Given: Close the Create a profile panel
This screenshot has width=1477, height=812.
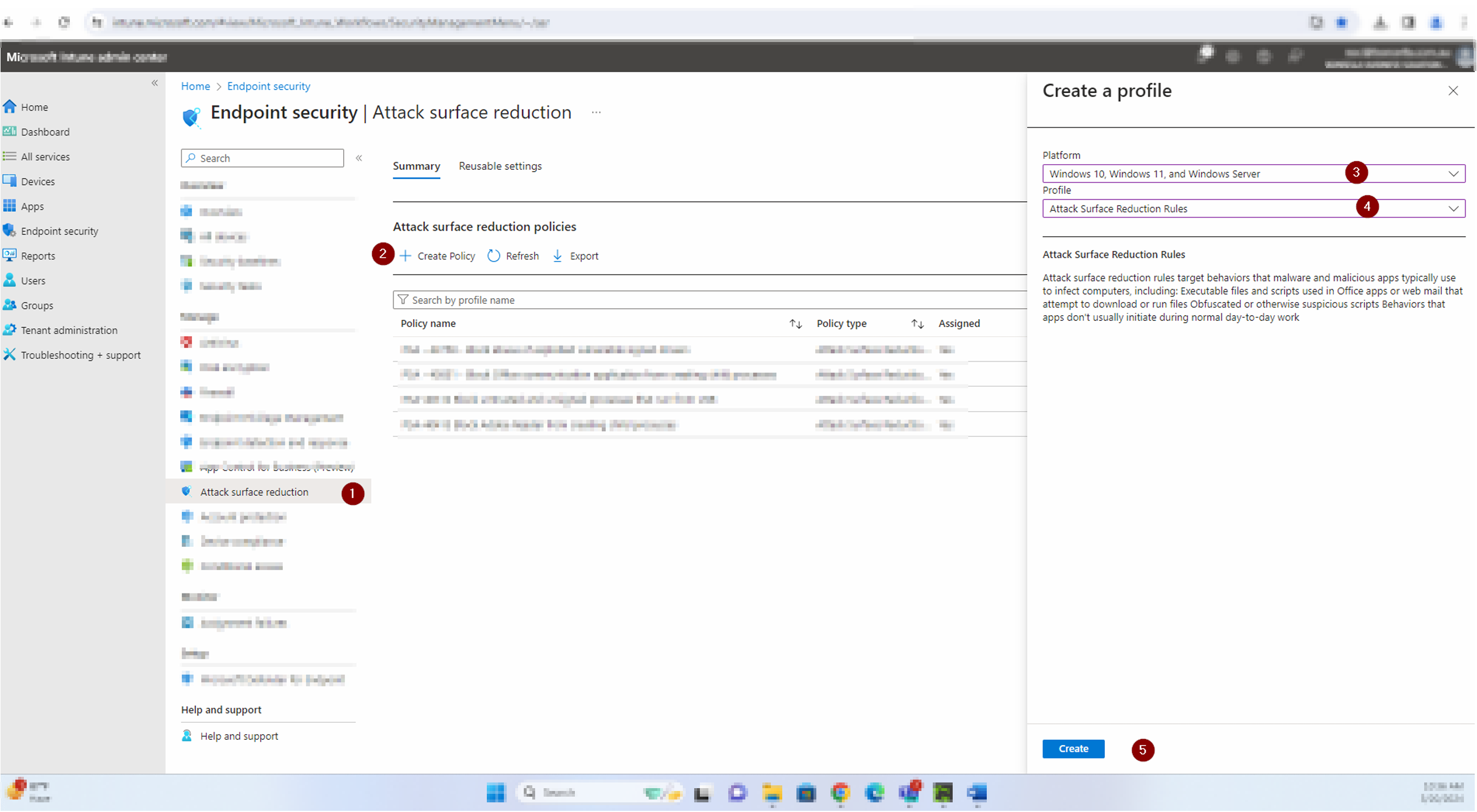Looking at the screenshot, I should pos(1453,91).
